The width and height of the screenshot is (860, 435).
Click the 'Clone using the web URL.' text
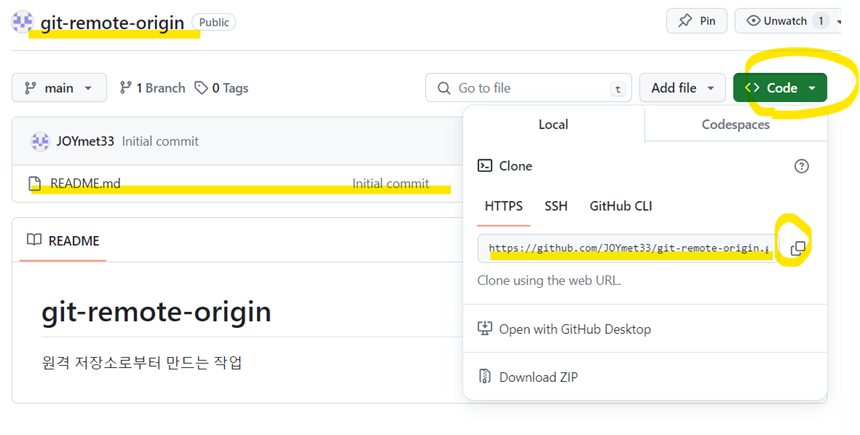[x=549, y=280]
